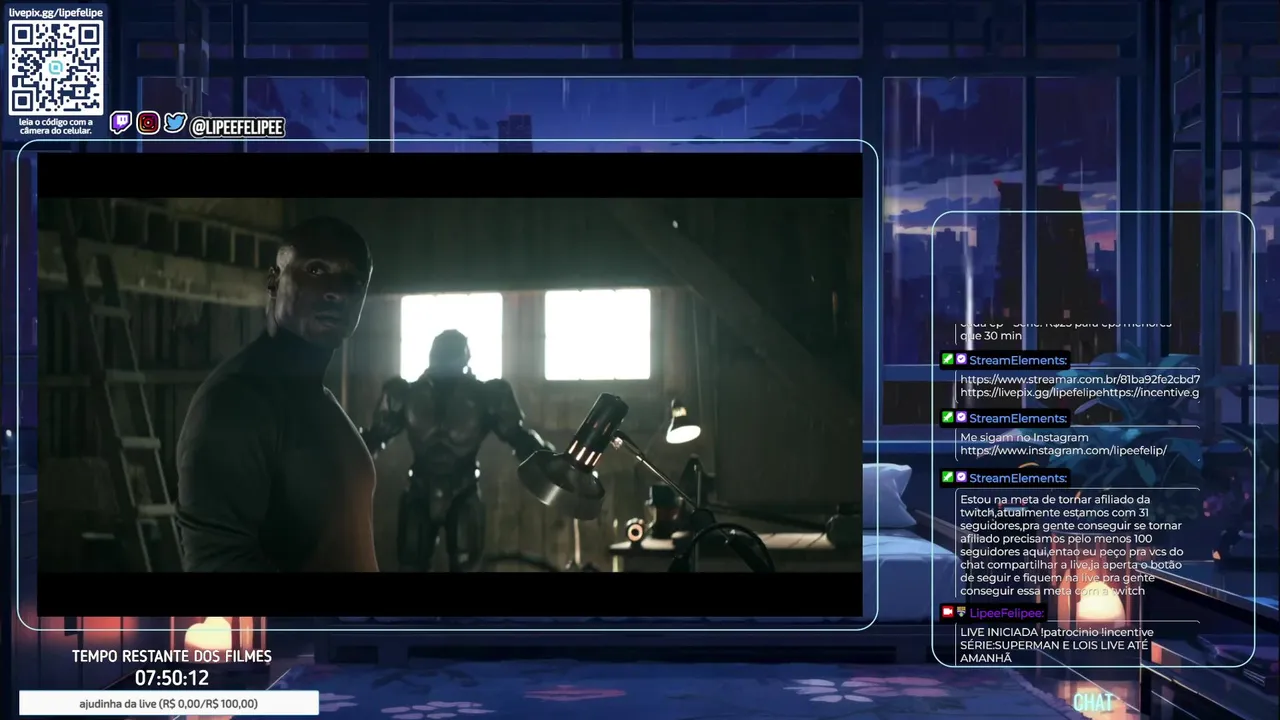Click the 'ajudinha da live' donation goal bar
Screen dimensions: 1280x720
point(169,703)
